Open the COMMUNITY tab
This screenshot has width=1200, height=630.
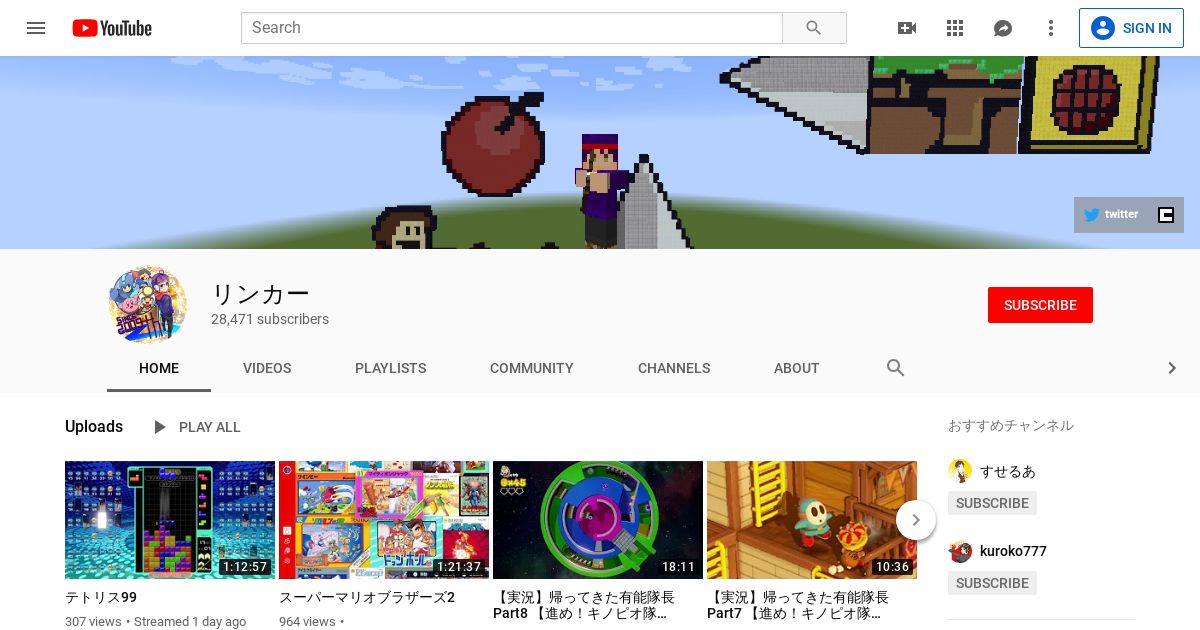(532, 368)
